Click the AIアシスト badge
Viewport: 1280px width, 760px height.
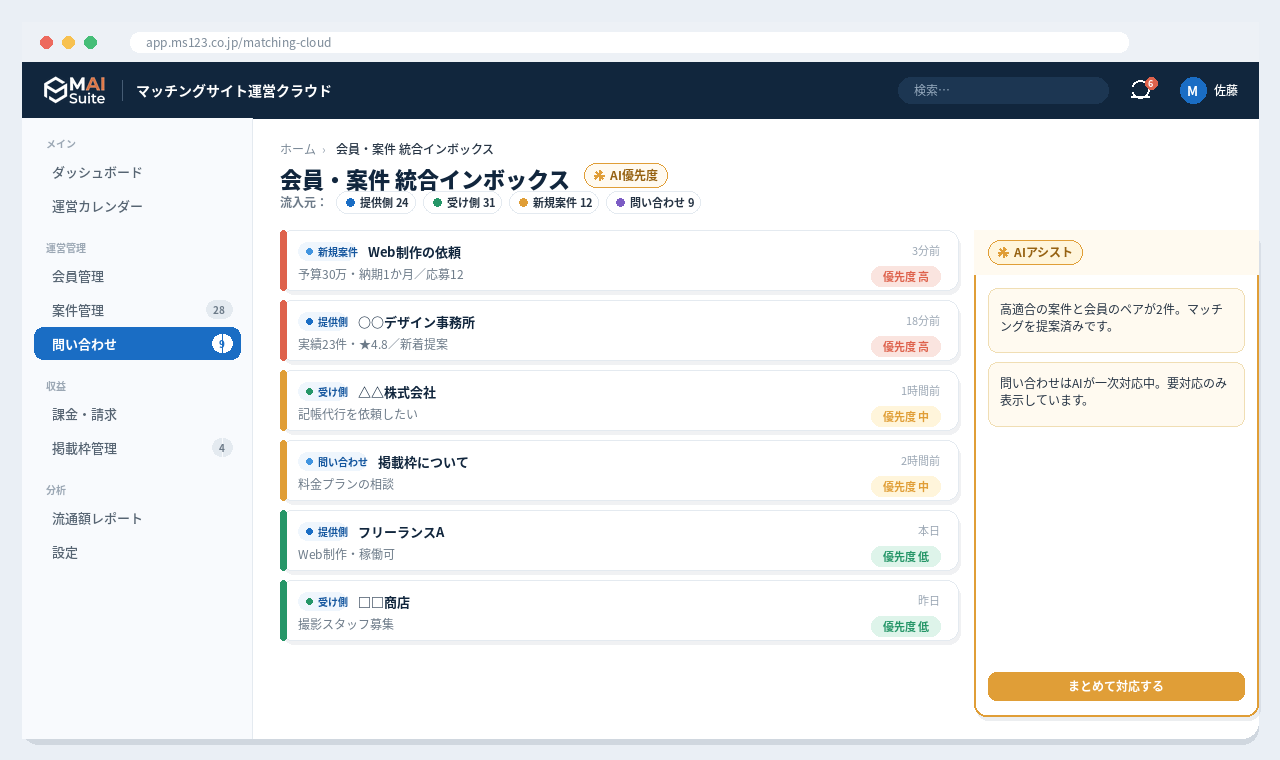click(1035, 252)
